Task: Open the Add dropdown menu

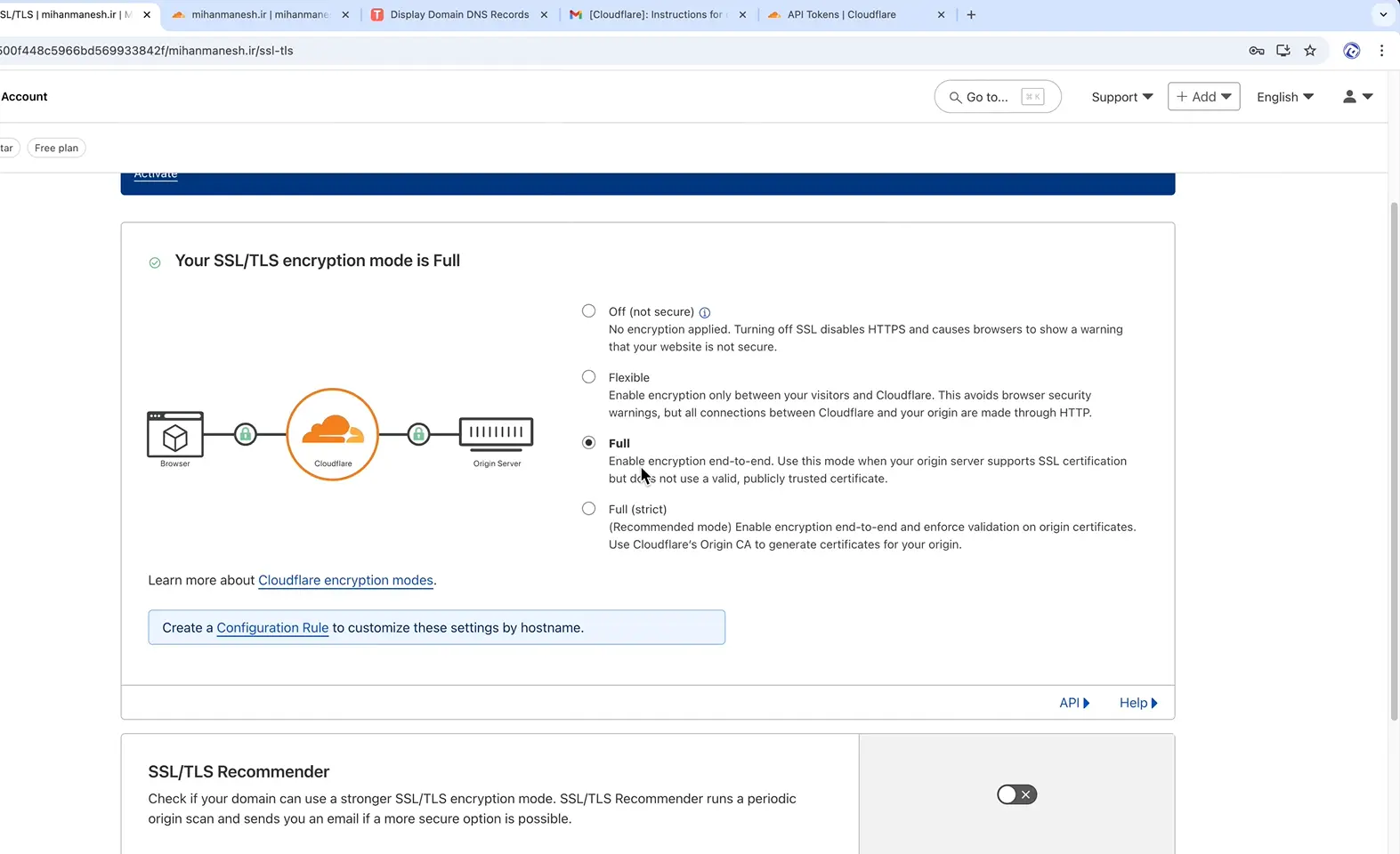Action: pyautogui.click(x=1203, y=96)
